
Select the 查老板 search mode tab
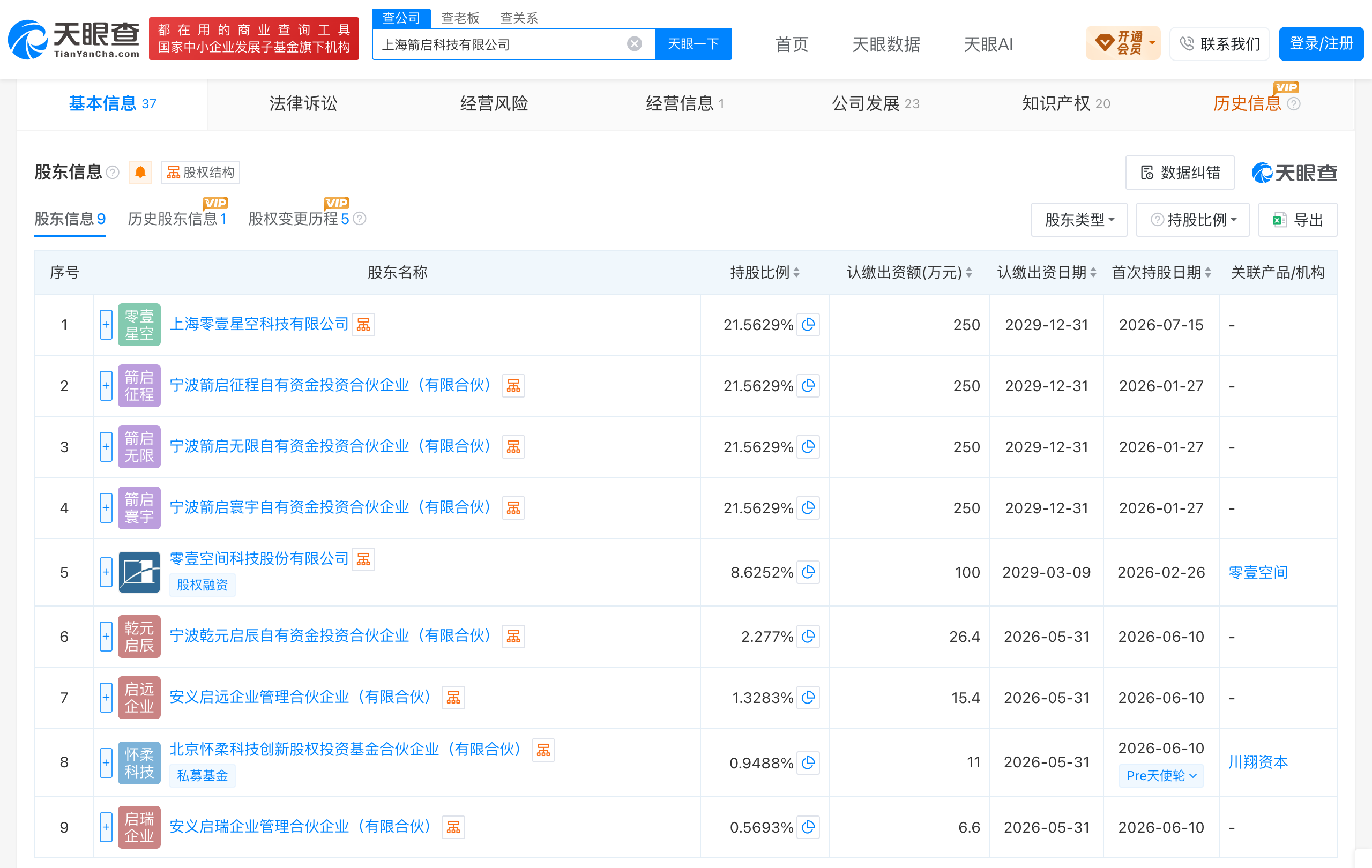460,18
